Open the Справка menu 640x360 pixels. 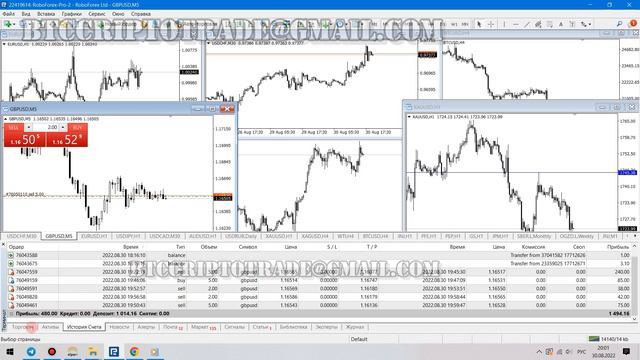click(x=141, y=14)
